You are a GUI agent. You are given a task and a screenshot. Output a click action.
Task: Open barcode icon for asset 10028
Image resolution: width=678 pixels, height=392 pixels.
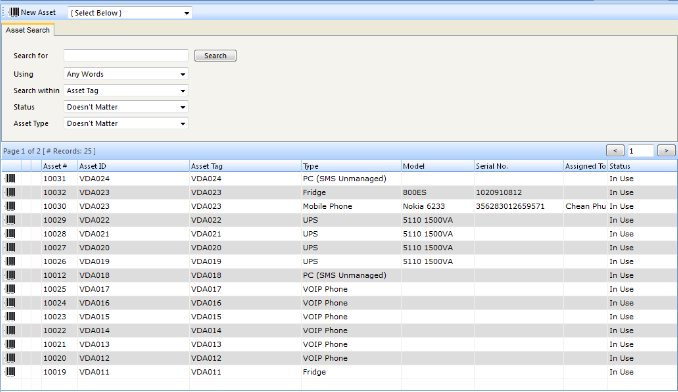click(x=11, y=234)
